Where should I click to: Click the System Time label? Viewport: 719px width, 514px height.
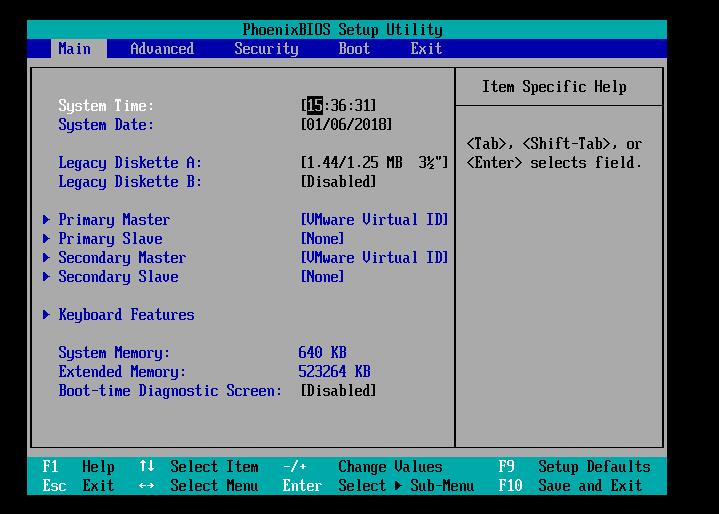click(106, 105)
